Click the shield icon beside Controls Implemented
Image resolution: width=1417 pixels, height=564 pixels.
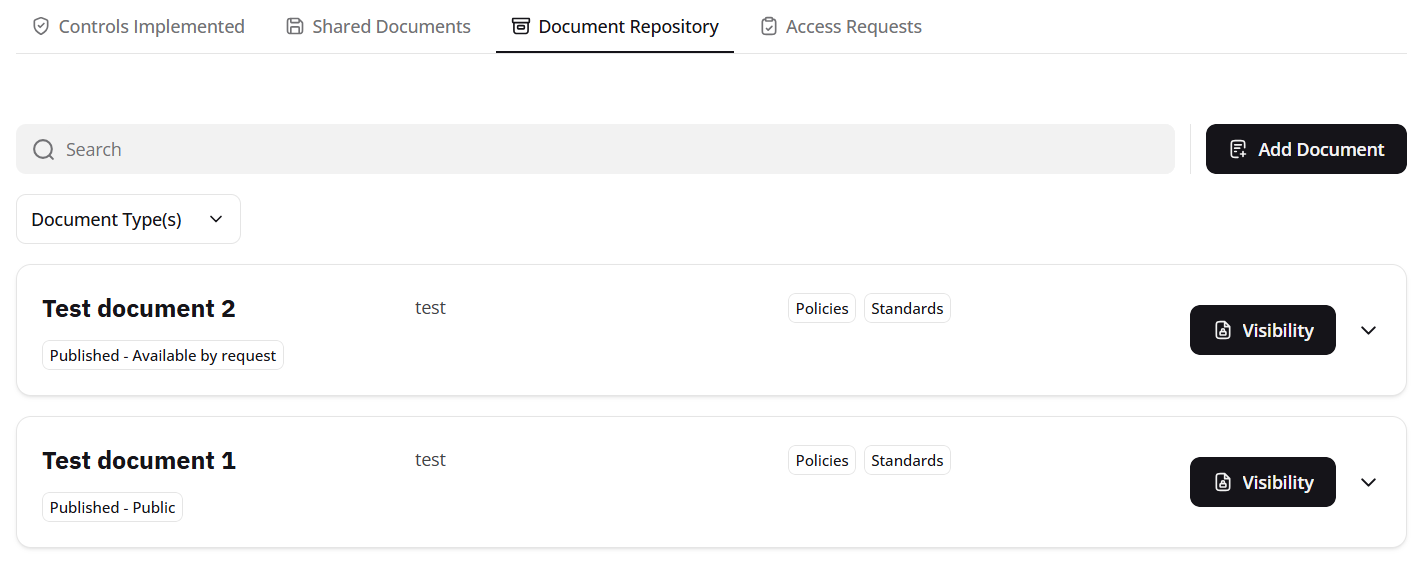(41, 27)
